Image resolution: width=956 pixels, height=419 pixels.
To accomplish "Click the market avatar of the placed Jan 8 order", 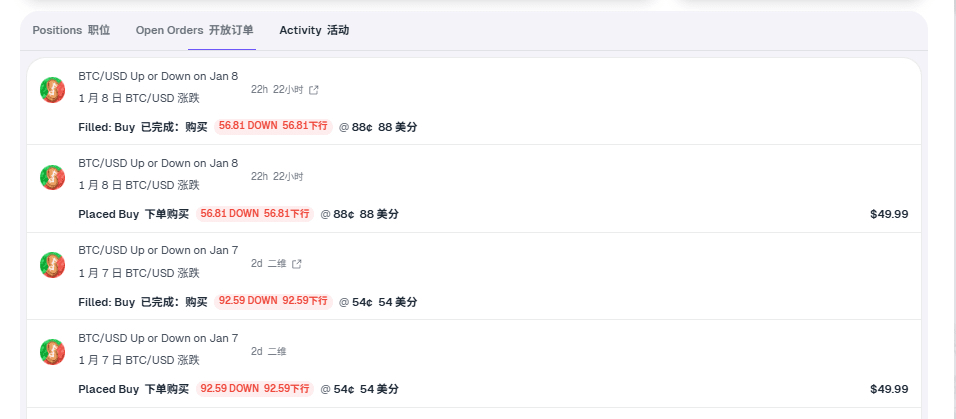I will point(52,178).
